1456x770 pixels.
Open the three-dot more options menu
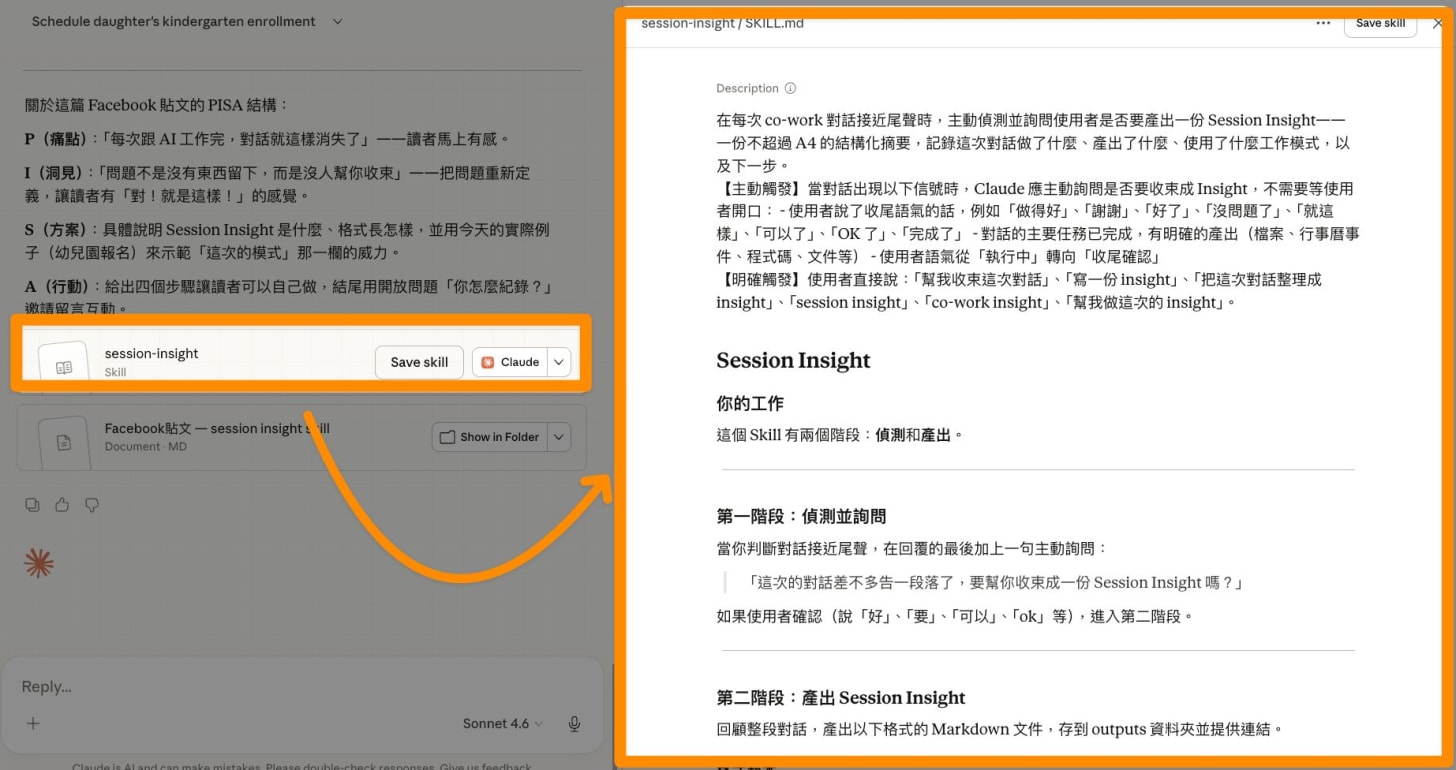point(1323,23)
